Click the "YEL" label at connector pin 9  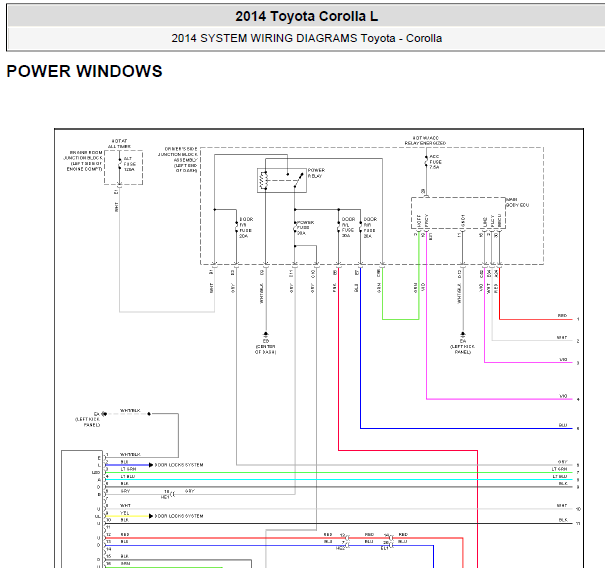coord(125,513)
